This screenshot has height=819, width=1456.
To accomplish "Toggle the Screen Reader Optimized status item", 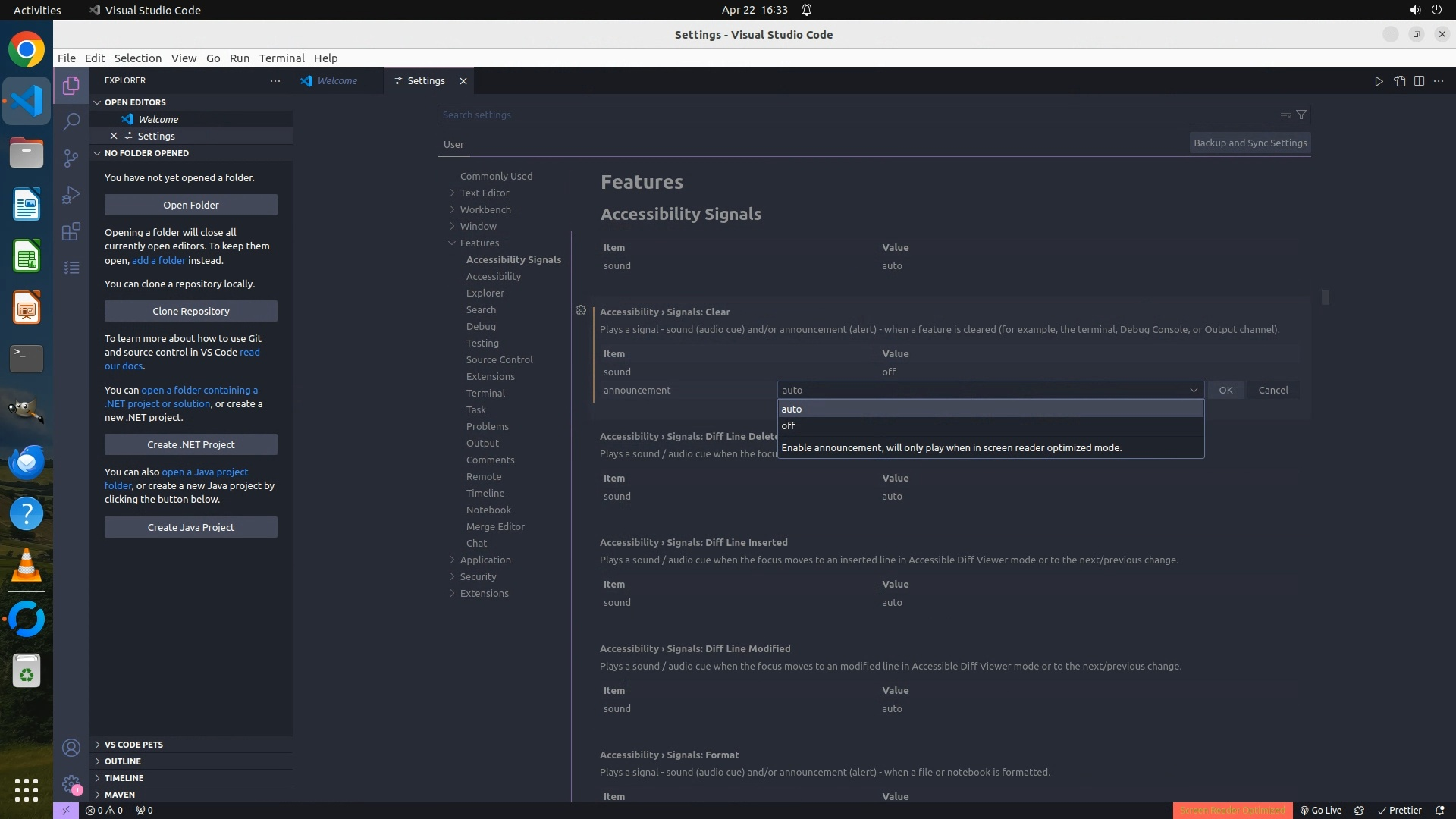I will [x=1232, y=810].
